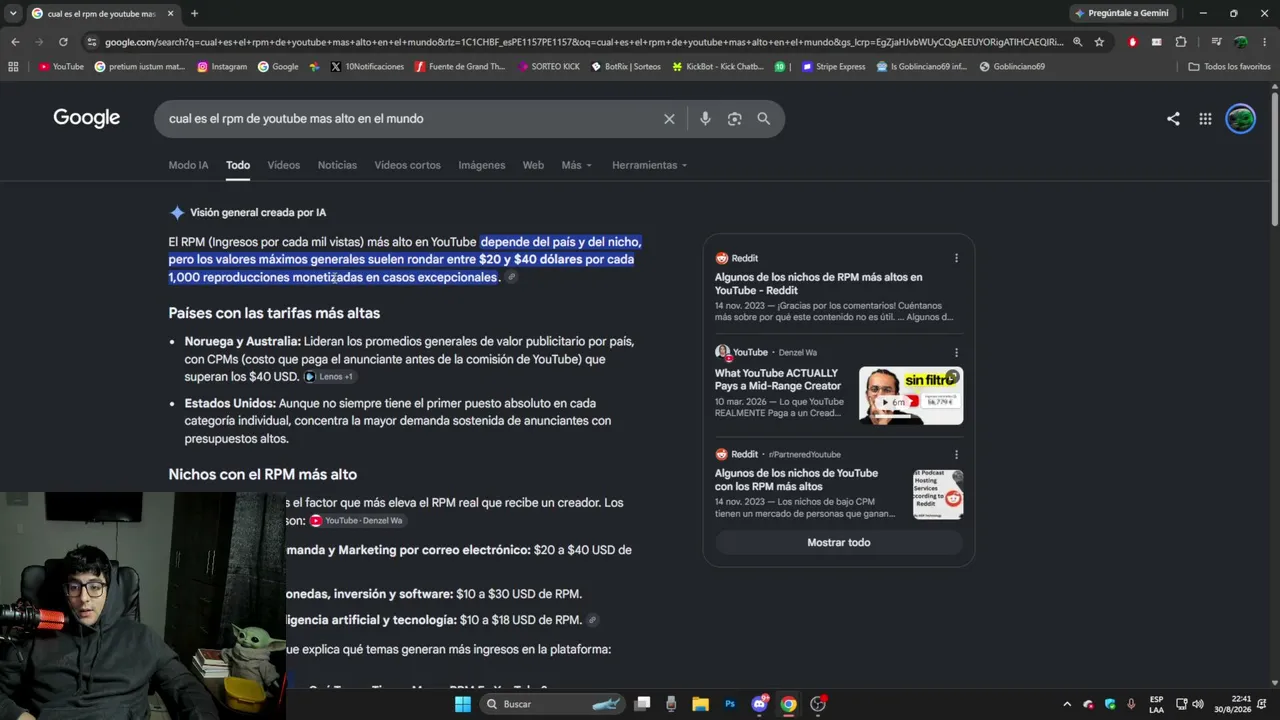The width and height of the screenshot is (1280, 720).
Task: Show hidden system tray icons
Action: pos(1066,704)
